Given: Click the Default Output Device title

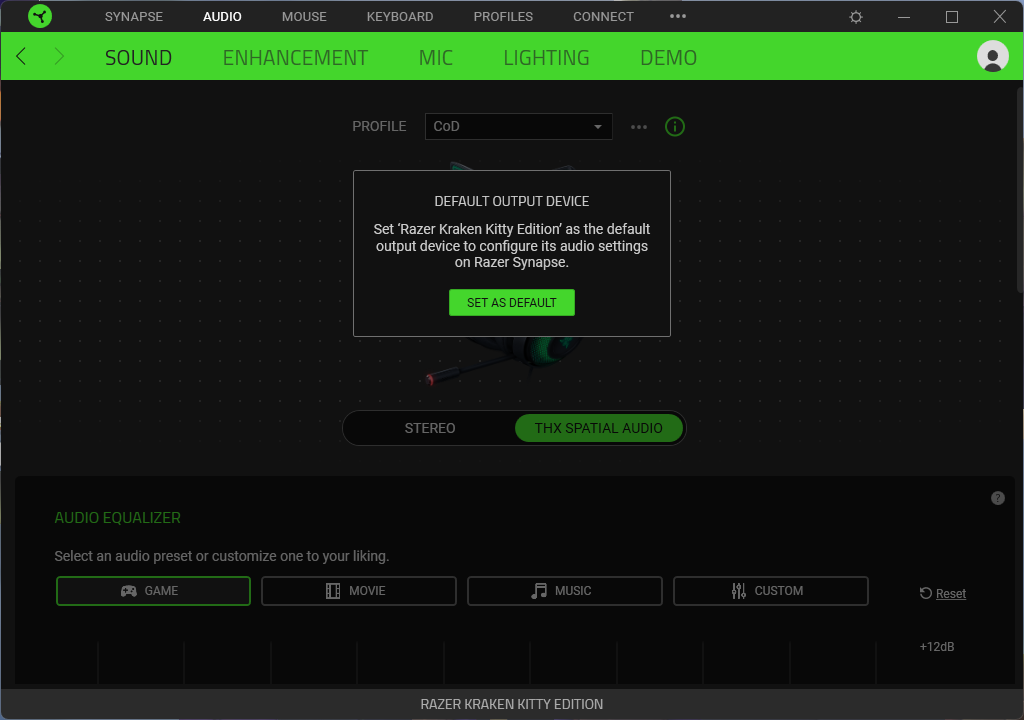Looking at the screenshot, I should (x=511, y=201).
